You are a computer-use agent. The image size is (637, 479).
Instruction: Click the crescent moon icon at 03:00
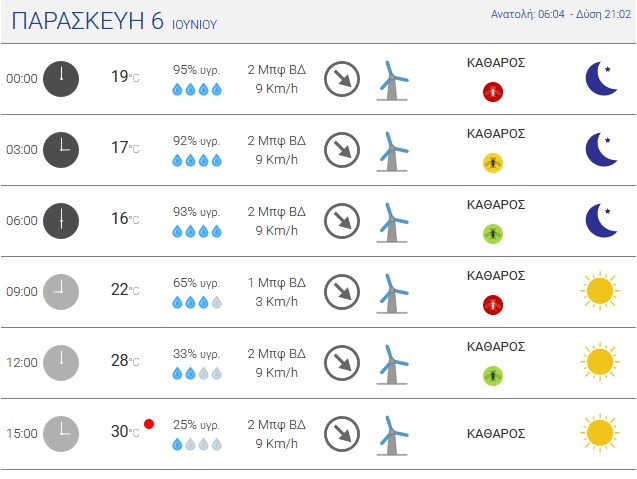(x=602, y=150)
